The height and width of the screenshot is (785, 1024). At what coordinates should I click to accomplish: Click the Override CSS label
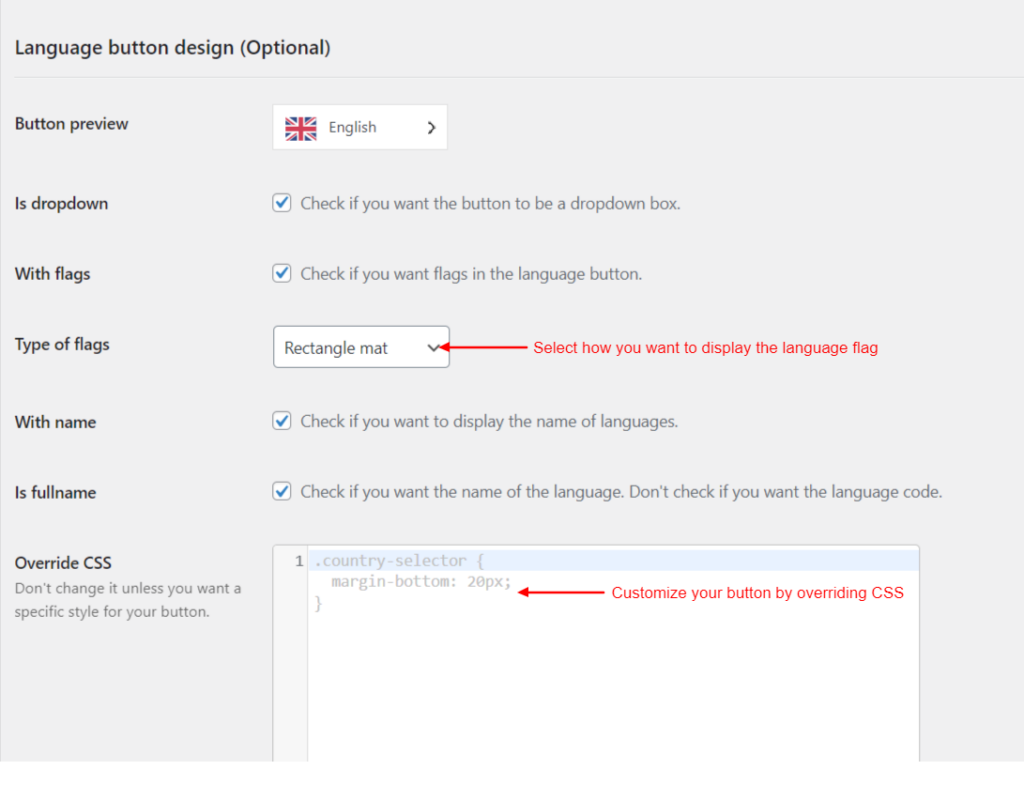click(x=62, y=563)
